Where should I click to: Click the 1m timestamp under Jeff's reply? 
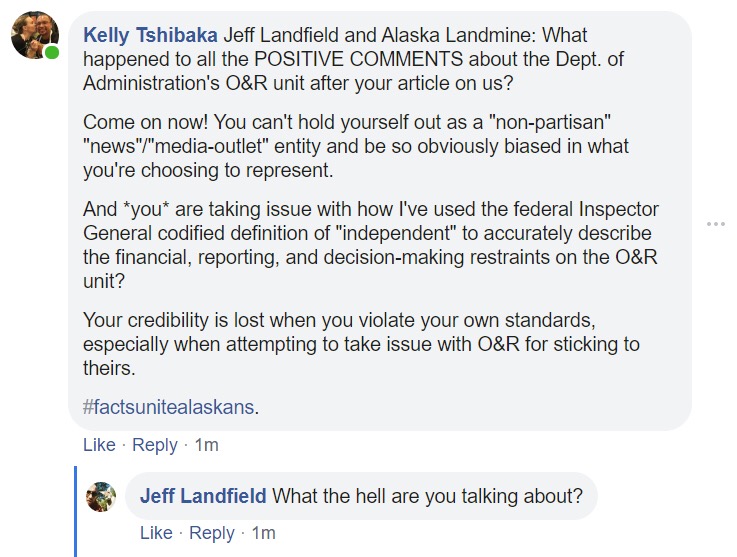263,533
